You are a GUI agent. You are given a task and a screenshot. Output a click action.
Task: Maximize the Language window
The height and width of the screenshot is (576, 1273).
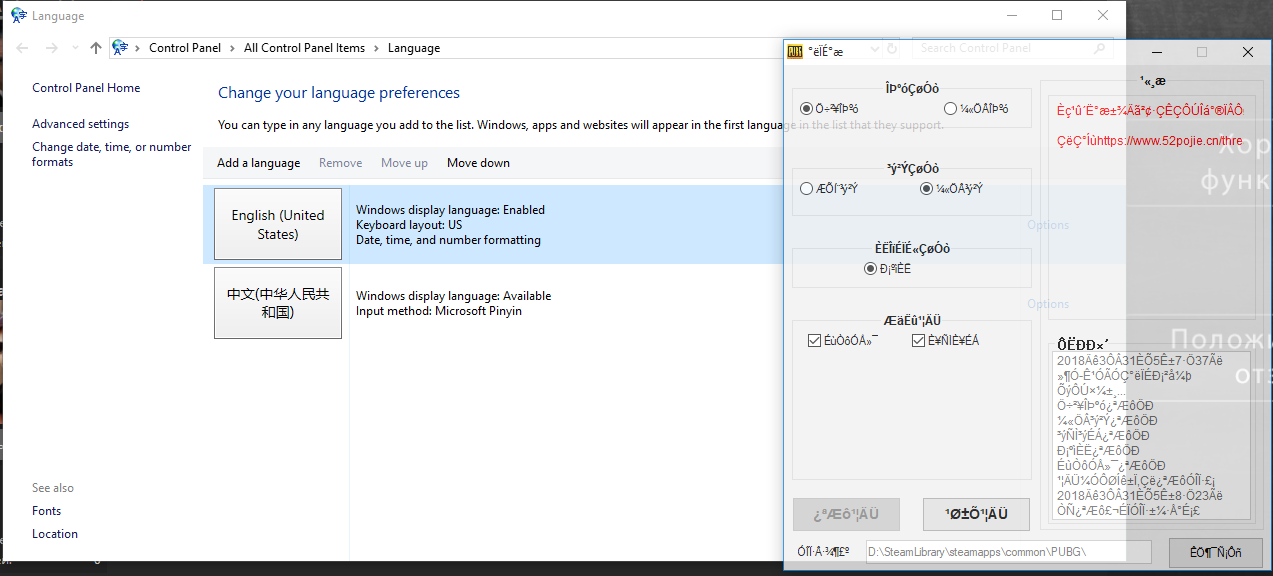tap(1057, 15)
